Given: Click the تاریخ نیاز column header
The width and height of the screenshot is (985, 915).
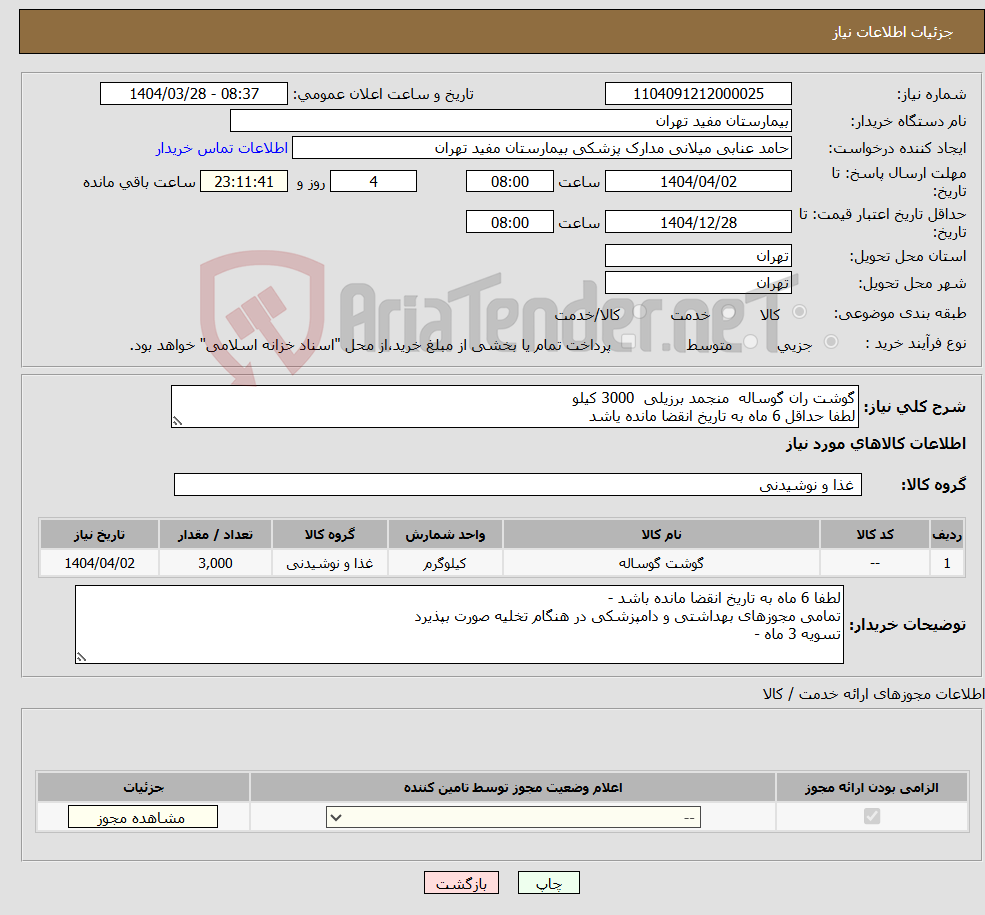Looking at the screenshot, I should click(x=99, y=534).
